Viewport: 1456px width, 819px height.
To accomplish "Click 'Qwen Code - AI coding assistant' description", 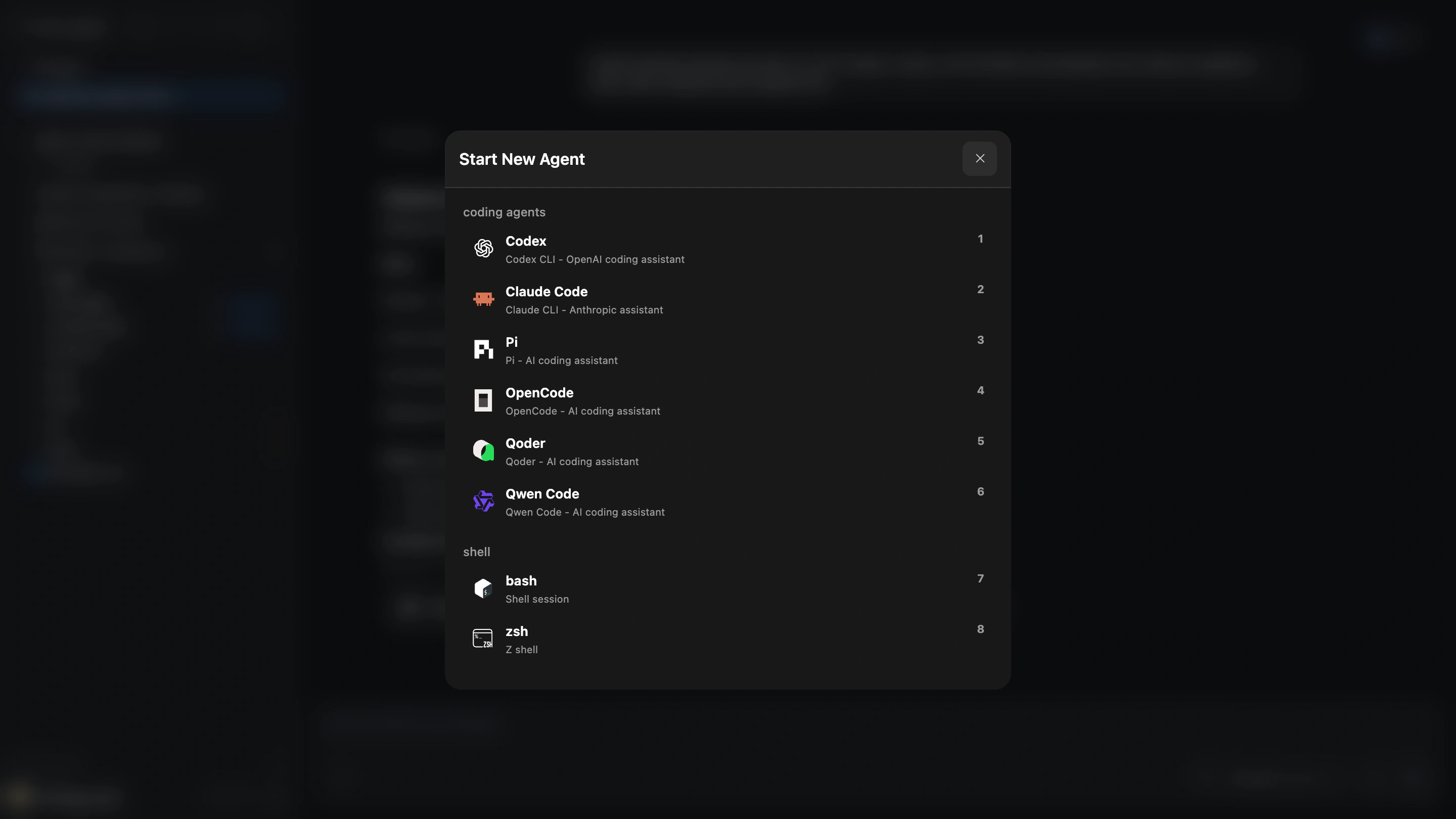I will tap(585, 512).
